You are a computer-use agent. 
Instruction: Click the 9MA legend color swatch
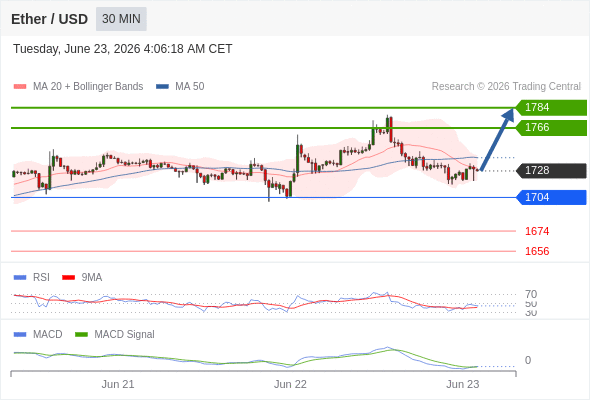click(68, 278)
